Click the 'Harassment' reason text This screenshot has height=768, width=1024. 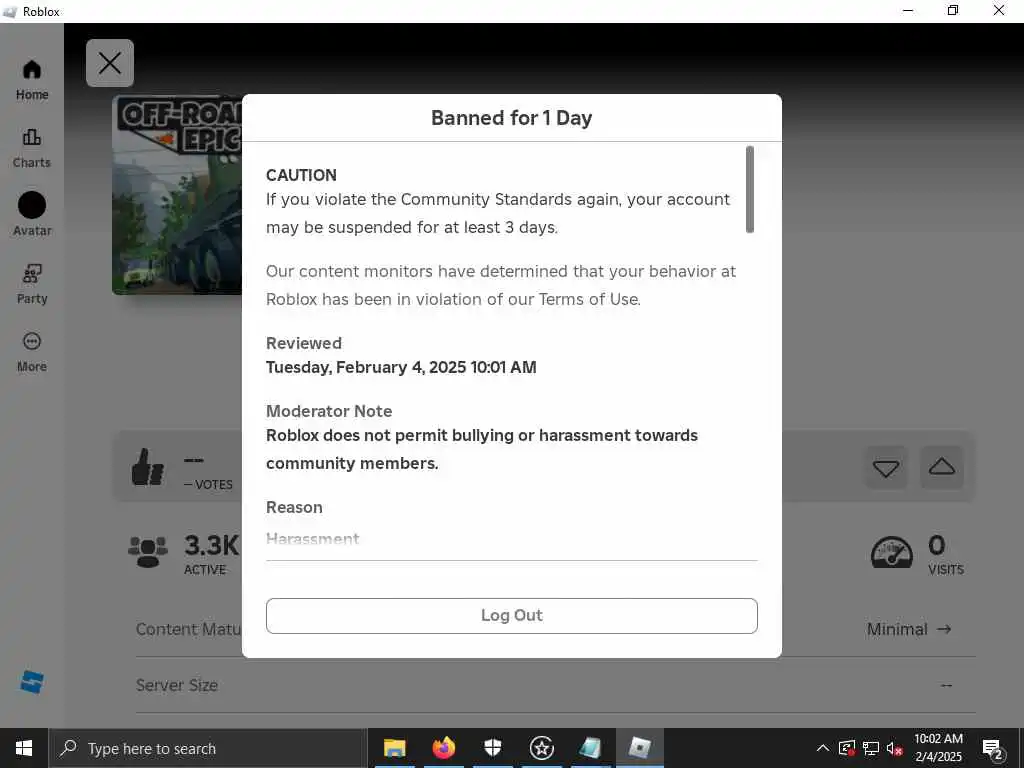pyautogui.click(x=312, y=539)
